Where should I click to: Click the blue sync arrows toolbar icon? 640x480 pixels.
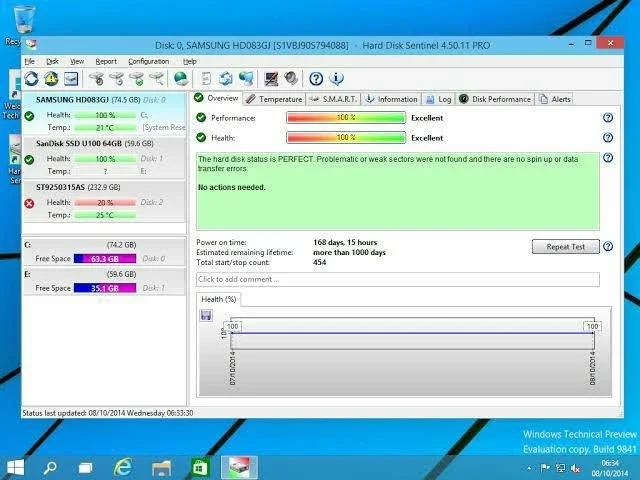226,78
